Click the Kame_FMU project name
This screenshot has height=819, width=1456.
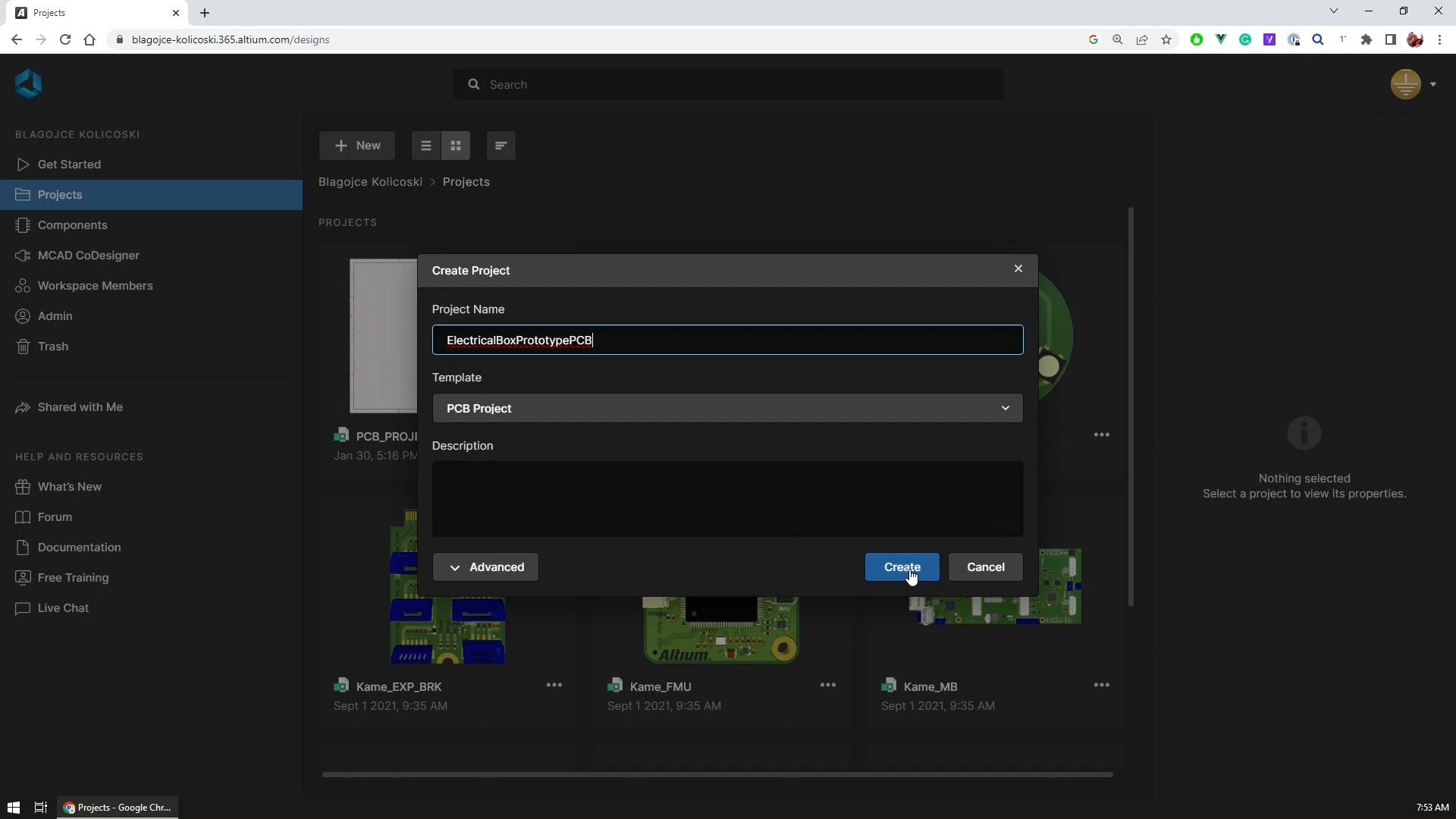click(x=661, y=686)
